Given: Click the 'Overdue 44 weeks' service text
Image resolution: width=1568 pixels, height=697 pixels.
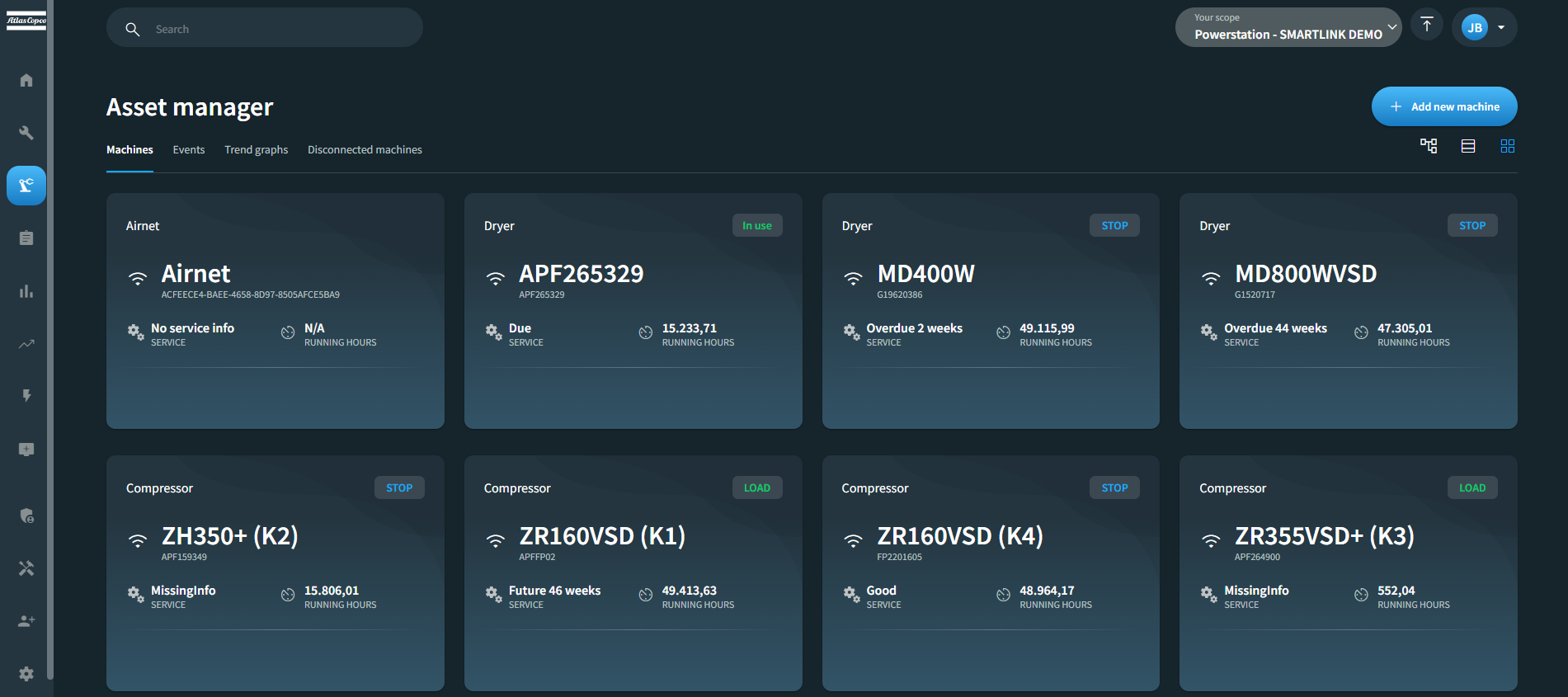Looking at the screenshot, I should 1275,328.
